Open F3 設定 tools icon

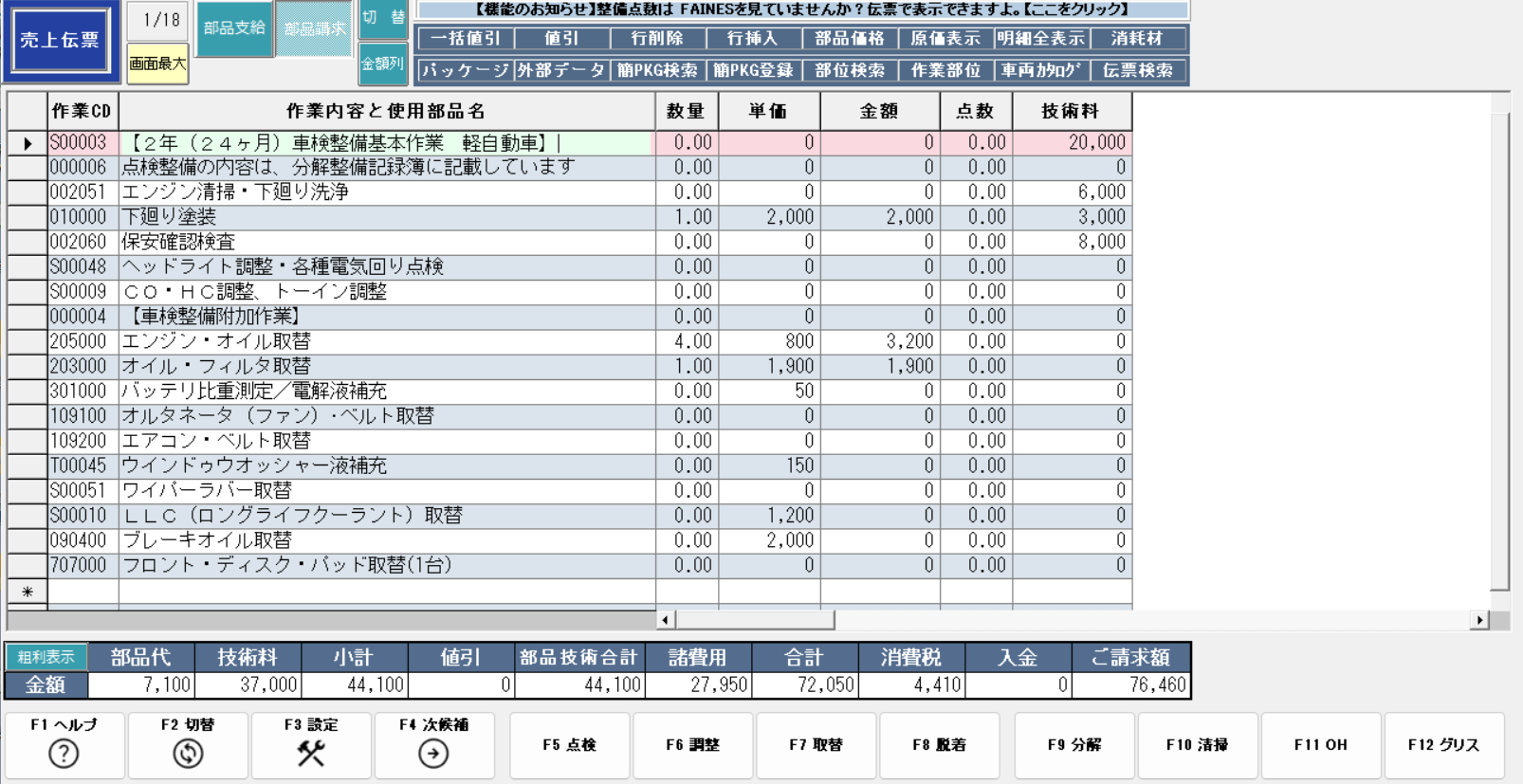311,754
